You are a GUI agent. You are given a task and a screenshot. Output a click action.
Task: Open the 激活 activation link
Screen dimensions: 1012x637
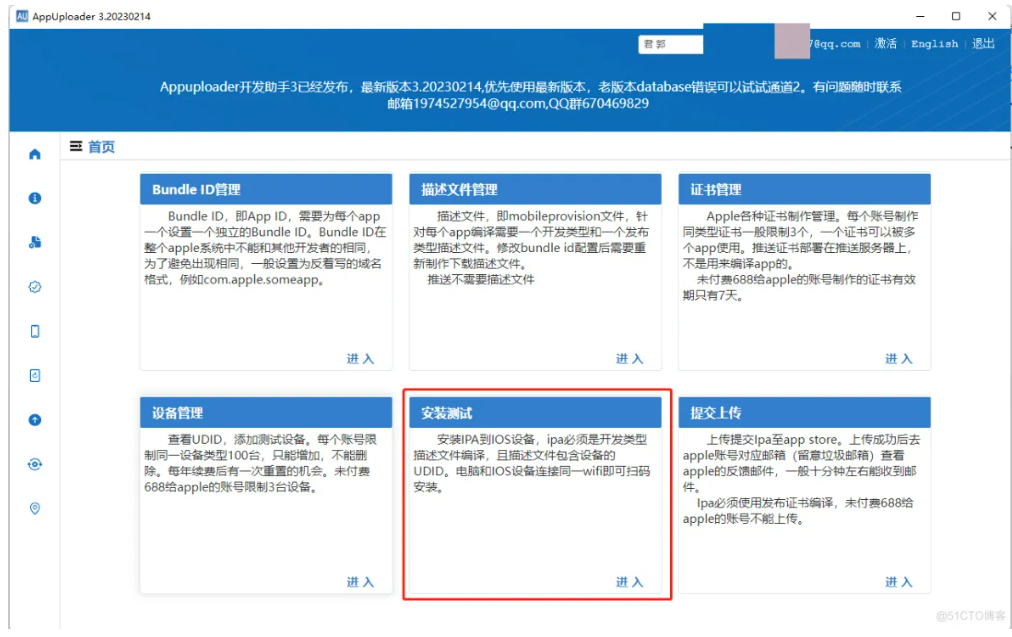point(886,43)
